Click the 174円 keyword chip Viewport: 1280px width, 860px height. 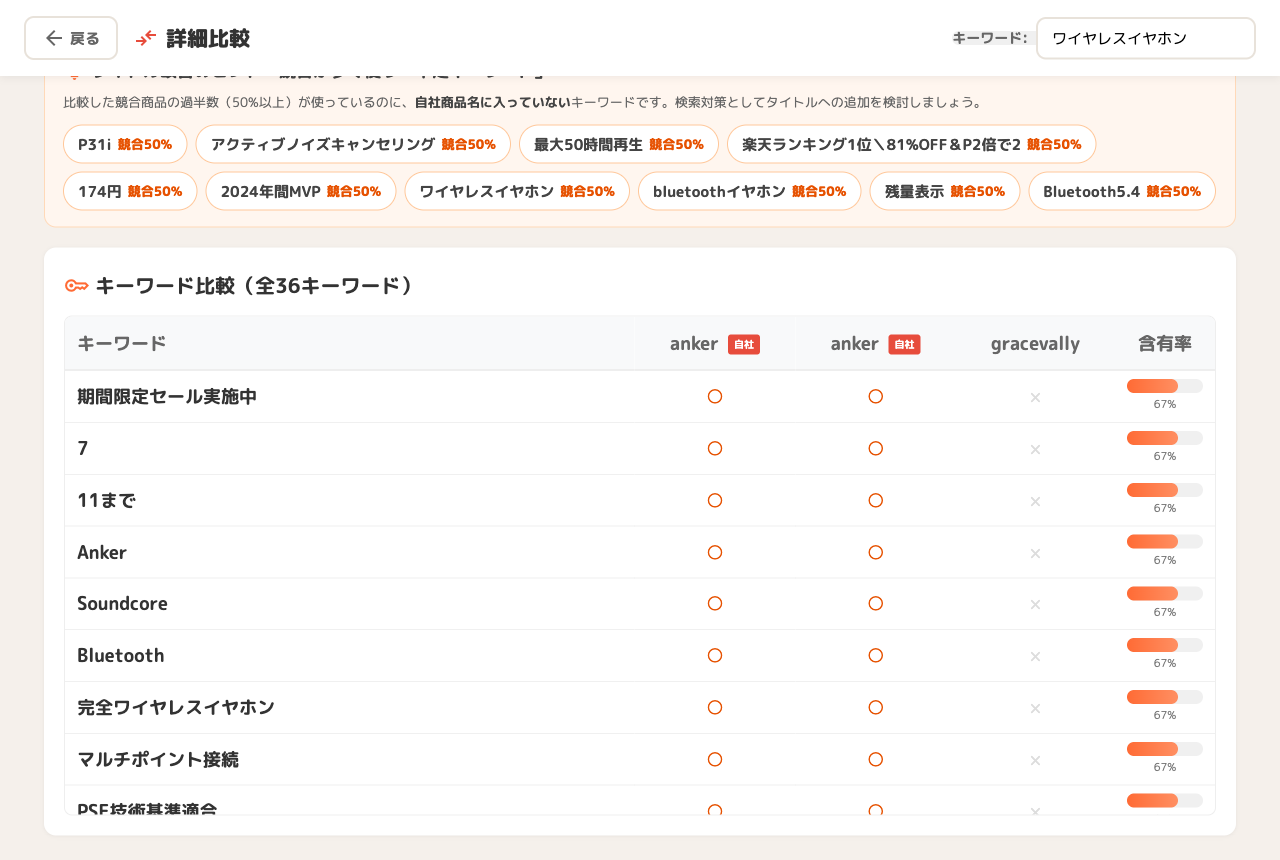tap(130, 191)
